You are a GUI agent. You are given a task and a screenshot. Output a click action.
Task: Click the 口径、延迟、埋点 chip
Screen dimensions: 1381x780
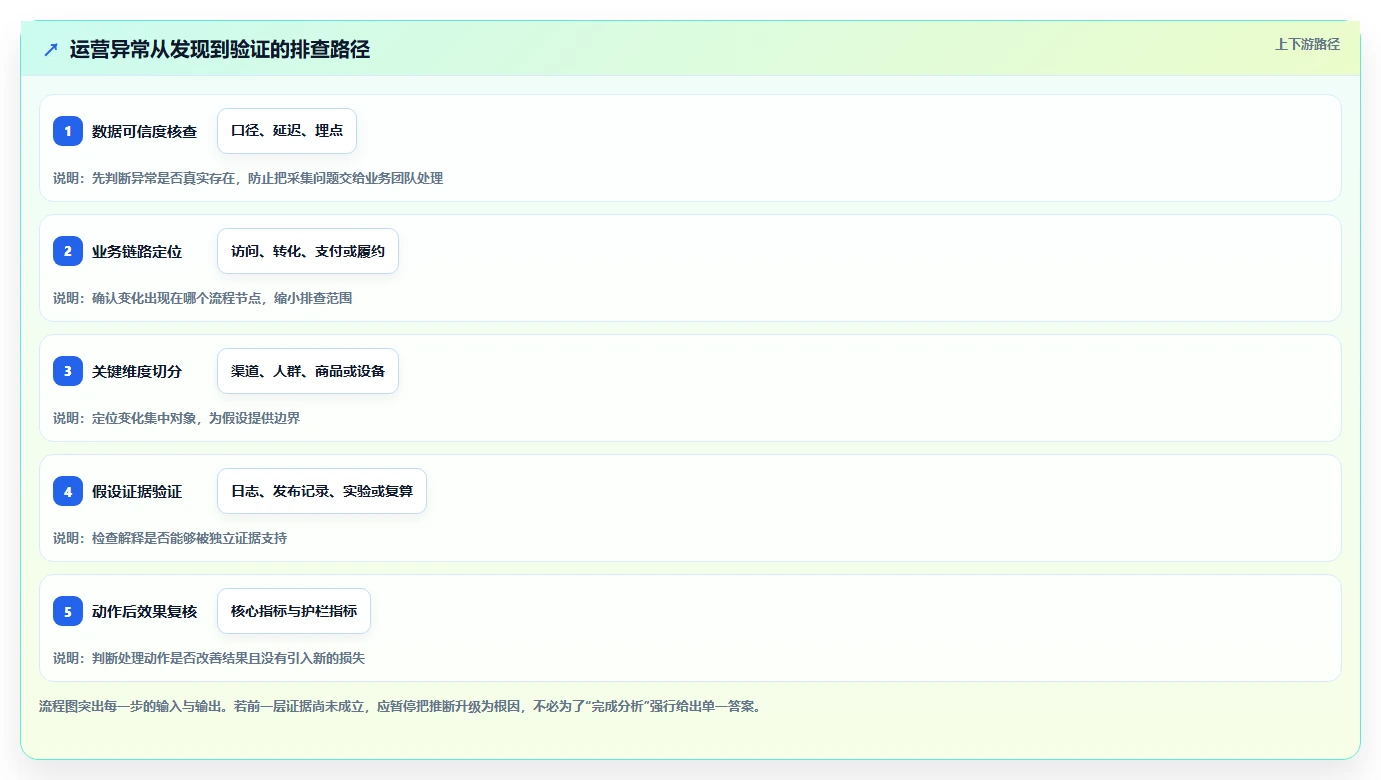click(287, 131)
